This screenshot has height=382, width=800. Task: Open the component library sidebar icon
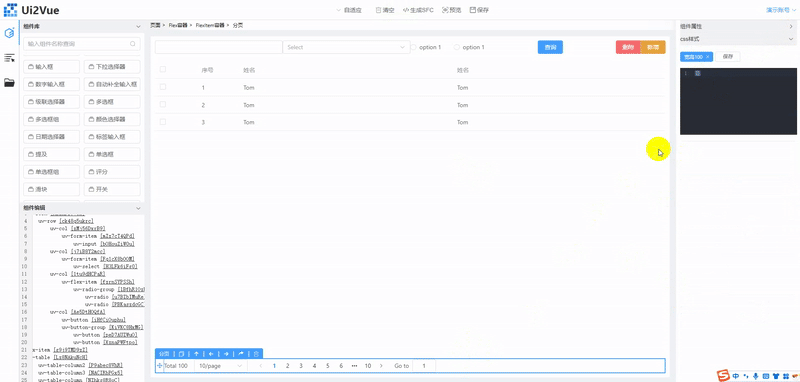pos(9,33)
